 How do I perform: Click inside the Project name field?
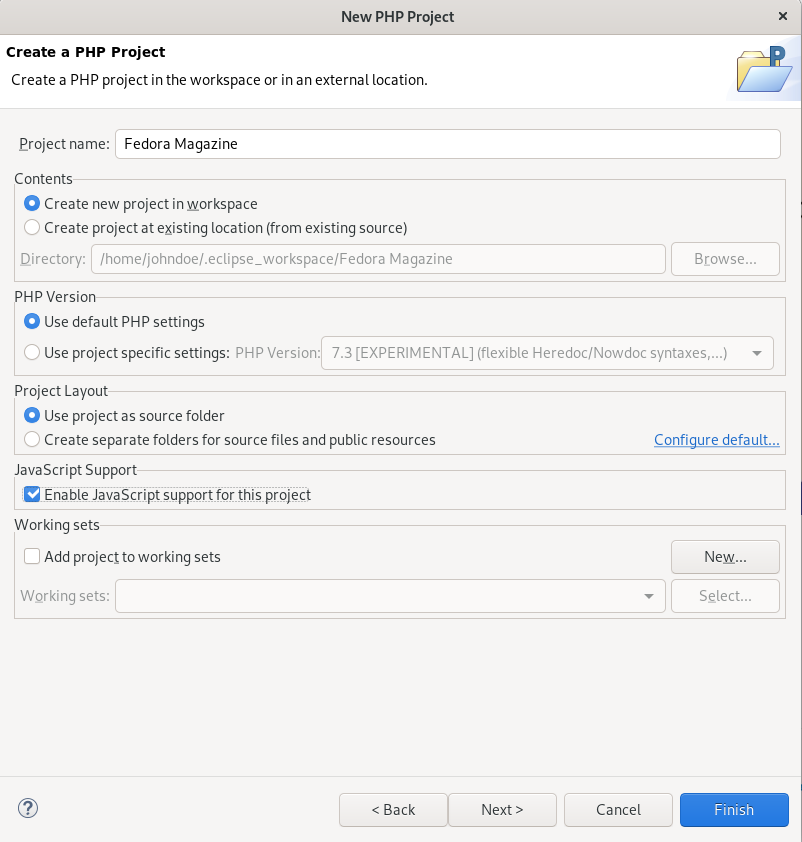(x=448, y=144)
